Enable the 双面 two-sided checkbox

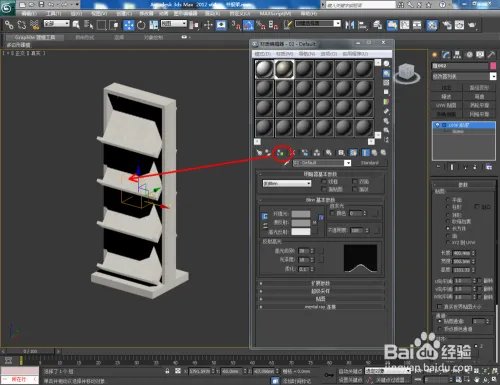(x=355, y=181)
